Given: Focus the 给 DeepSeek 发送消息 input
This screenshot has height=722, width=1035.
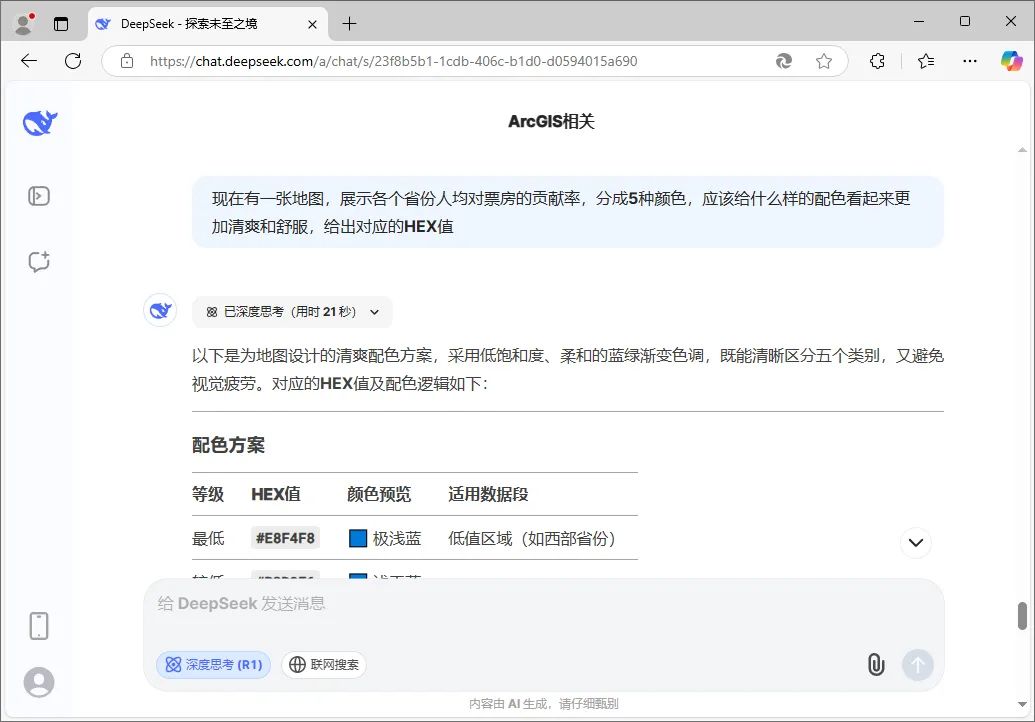Looking at the screenshot, I should (x=543, y=604).
